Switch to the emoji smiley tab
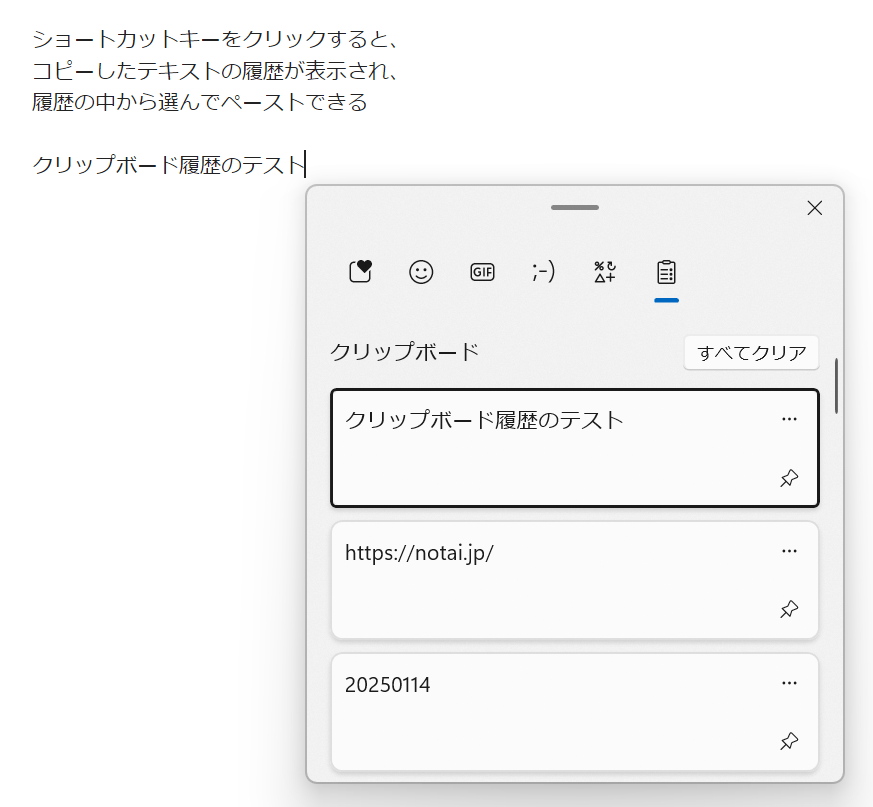This screenshot has width=873, height=807. (x=421, y=272)
